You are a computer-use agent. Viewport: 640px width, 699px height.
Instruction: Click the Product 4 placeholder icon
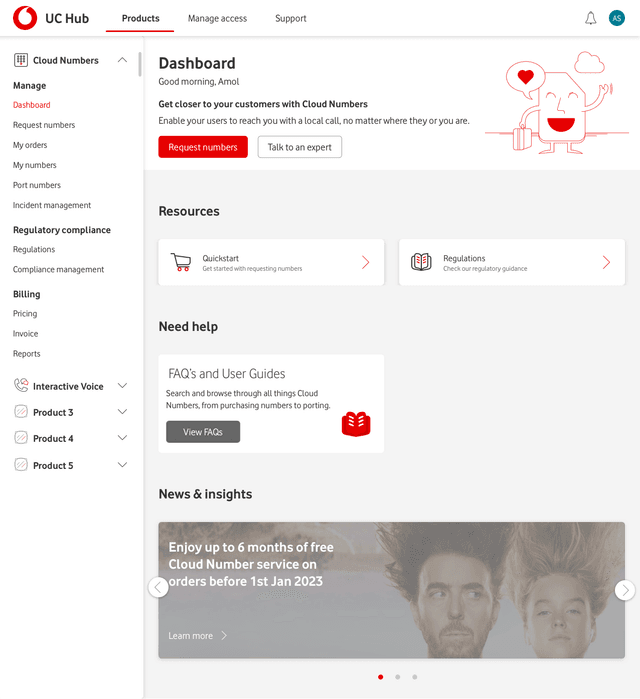pyautogui.click(x=21, y=438)
